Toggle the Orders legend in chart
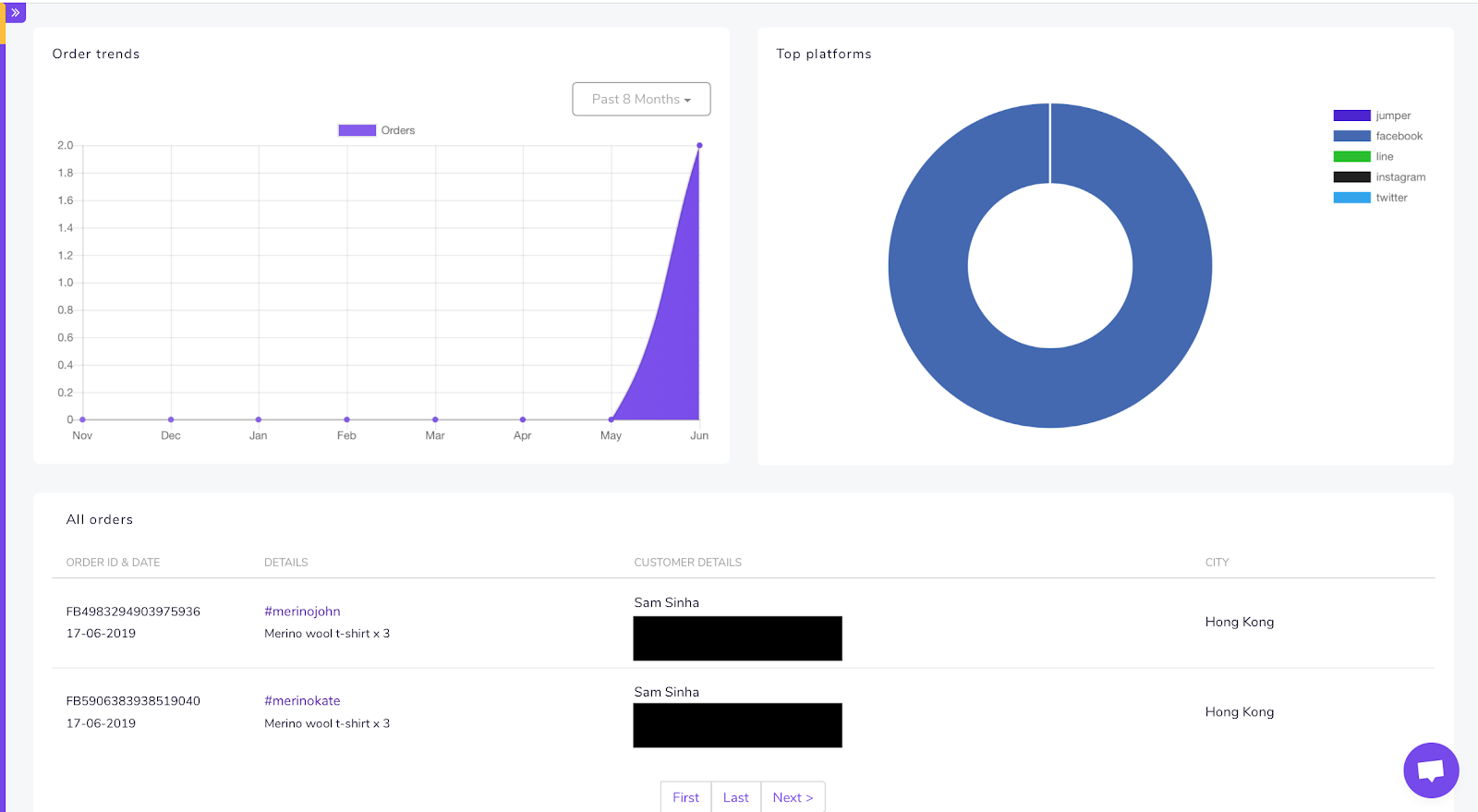This screenshot has height=812, width=1478. tap(377, 130)
